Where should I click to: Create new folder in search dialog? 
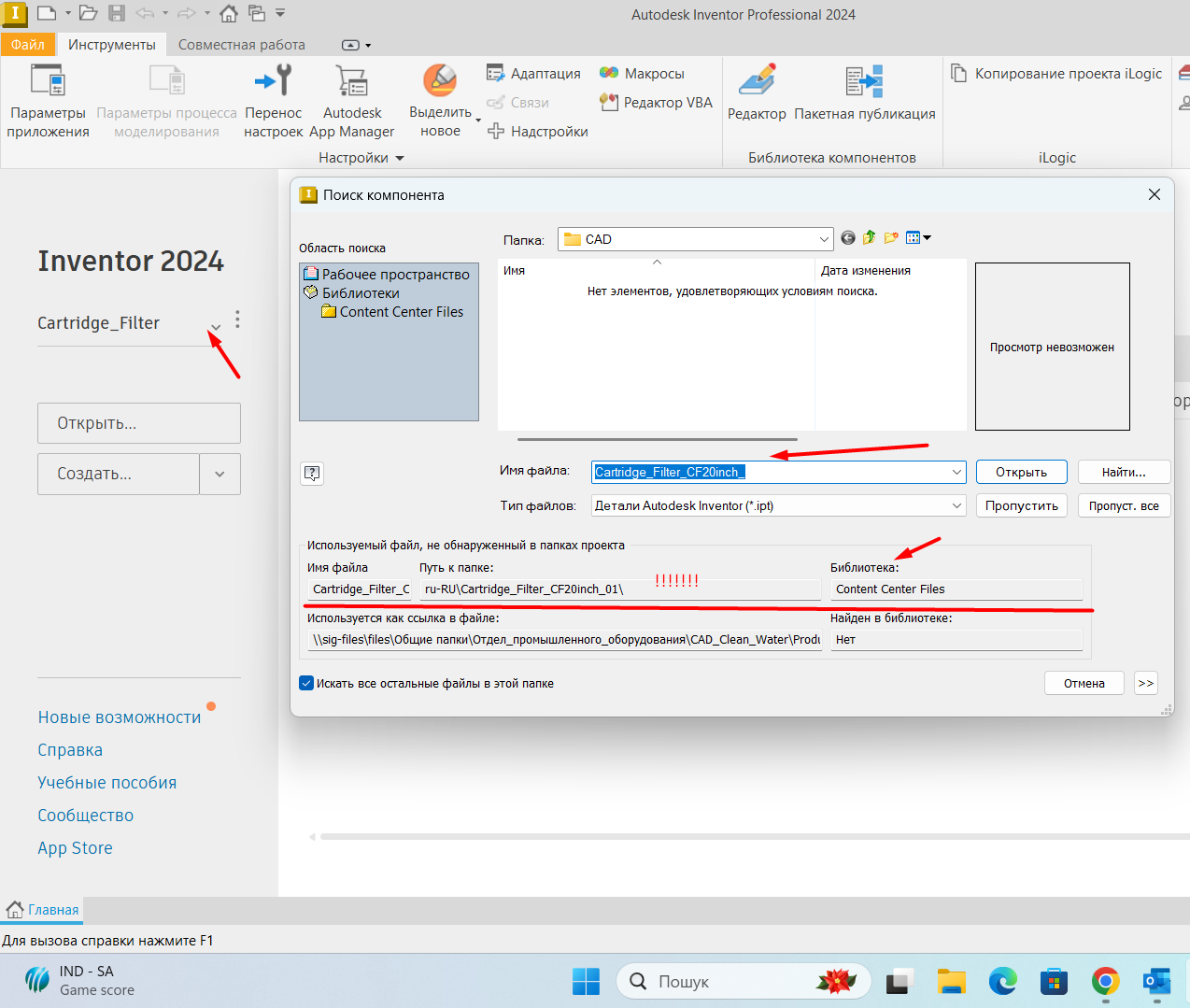click(x=891, y=238)
